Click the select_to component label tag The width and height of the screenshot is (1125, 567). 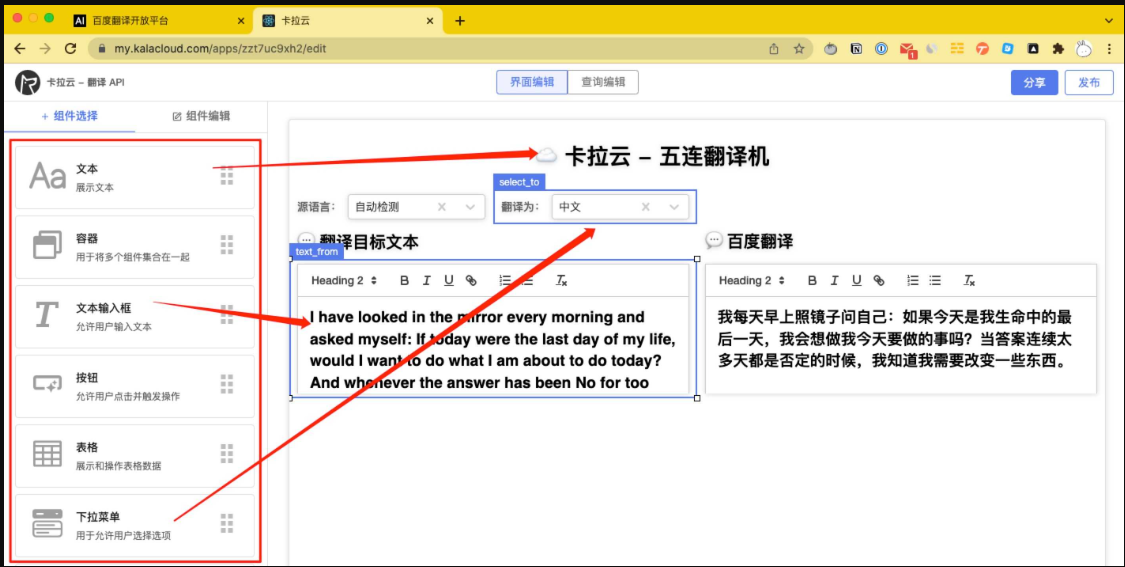[x=519, y=182]
